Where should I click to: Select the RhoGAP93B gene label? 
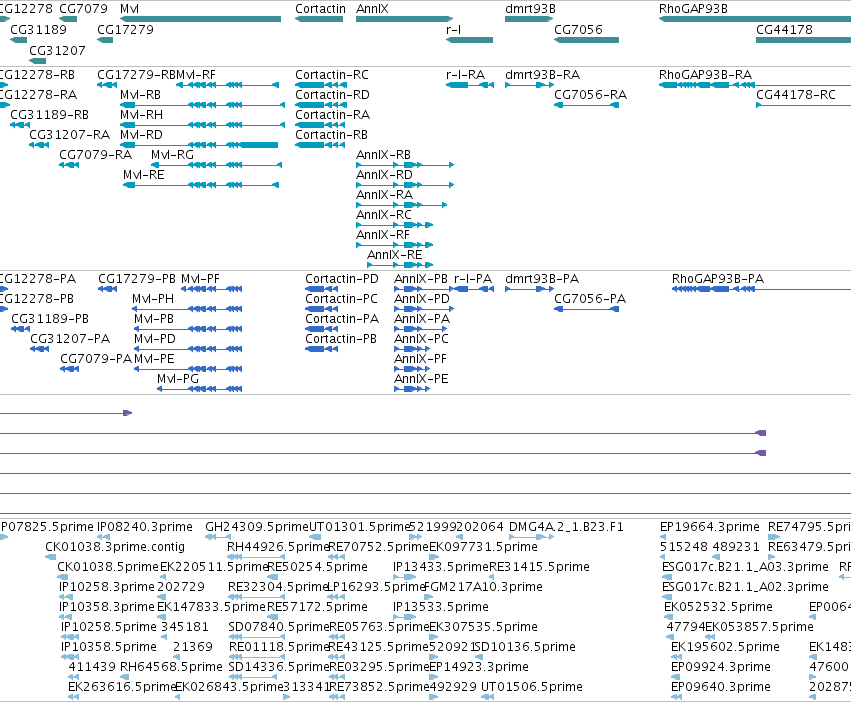coord(693,9)
